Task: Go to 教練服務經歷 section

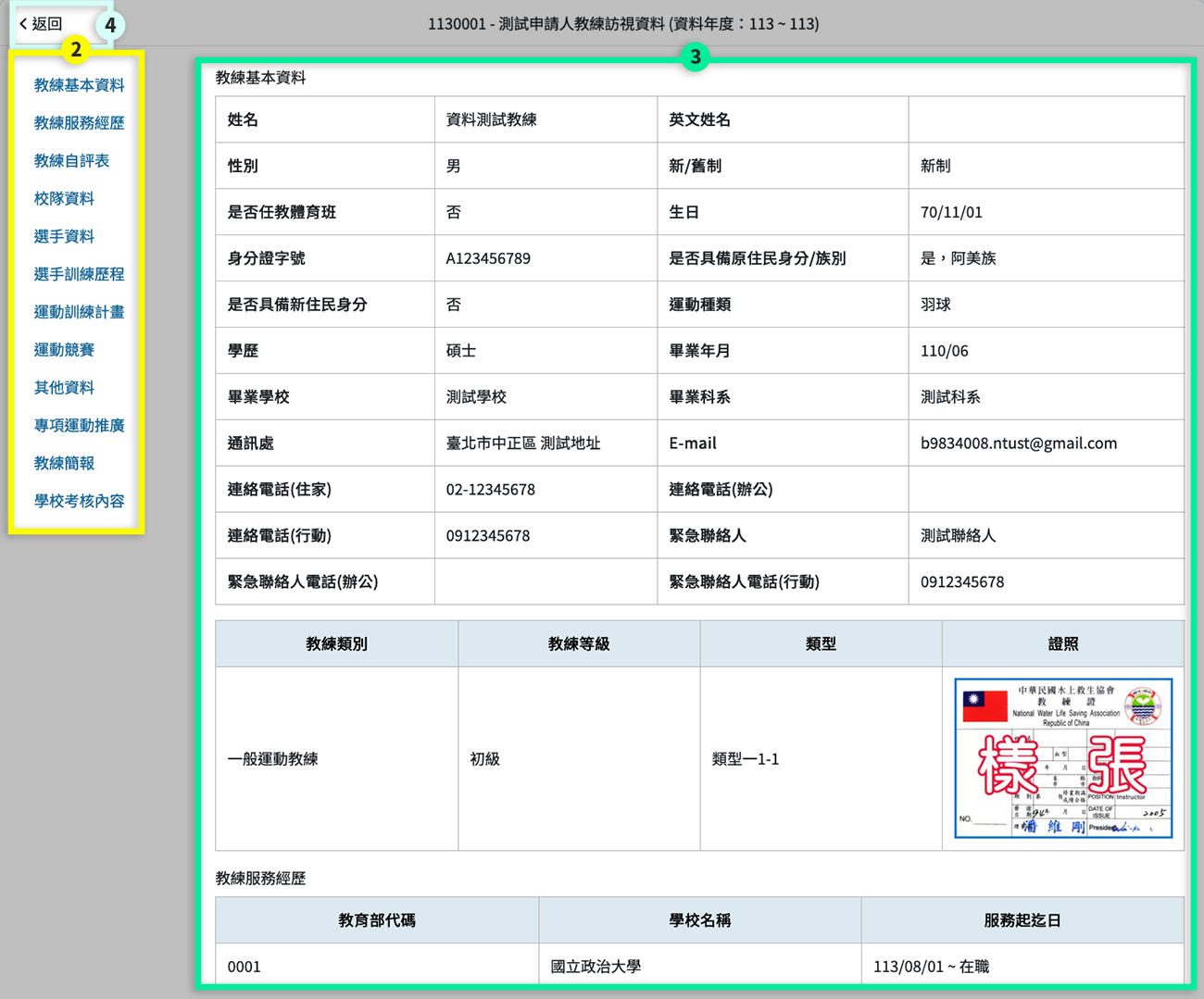Action: (79, 123)
